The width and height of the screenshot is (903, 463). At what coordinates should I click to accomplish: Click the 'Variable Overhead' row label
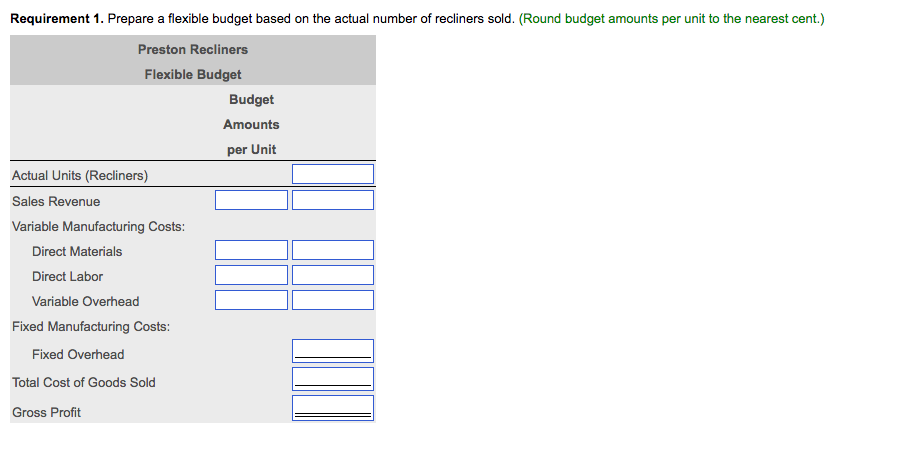[86, 301]
